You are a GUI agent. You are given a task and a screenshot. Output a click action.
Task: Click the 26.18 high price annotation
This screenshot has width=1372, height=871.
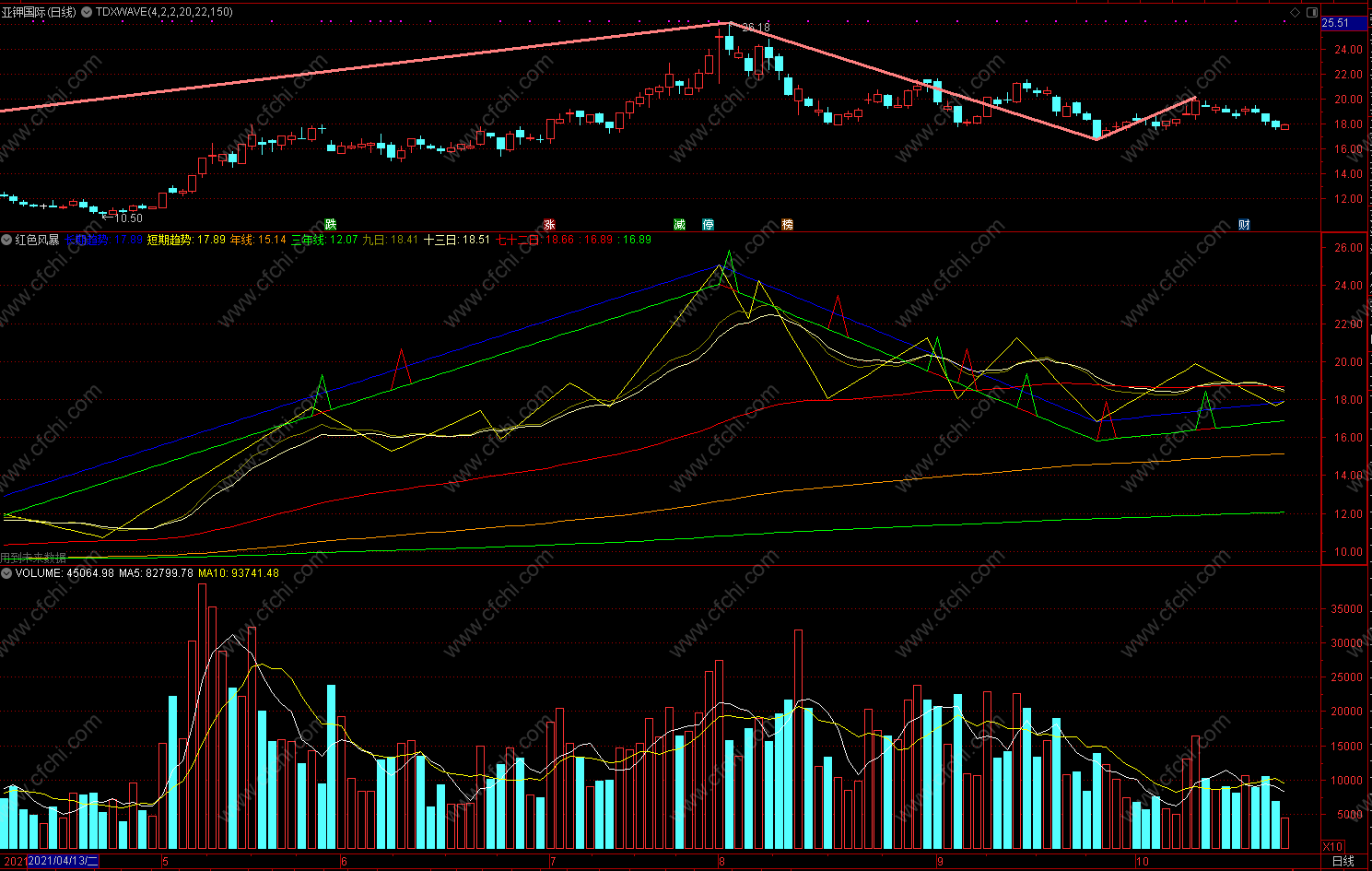756,28
